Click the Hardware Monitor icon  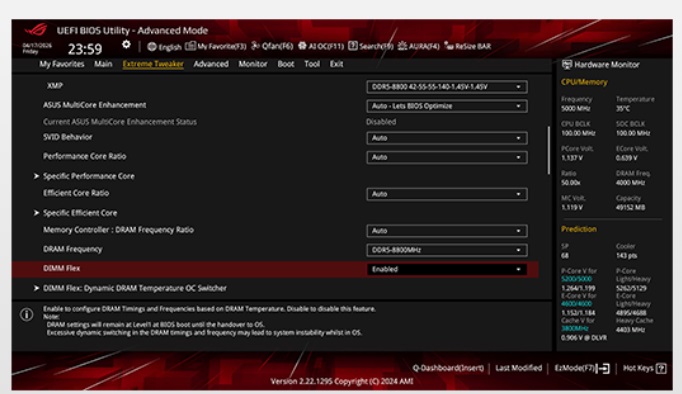point(567,65)
